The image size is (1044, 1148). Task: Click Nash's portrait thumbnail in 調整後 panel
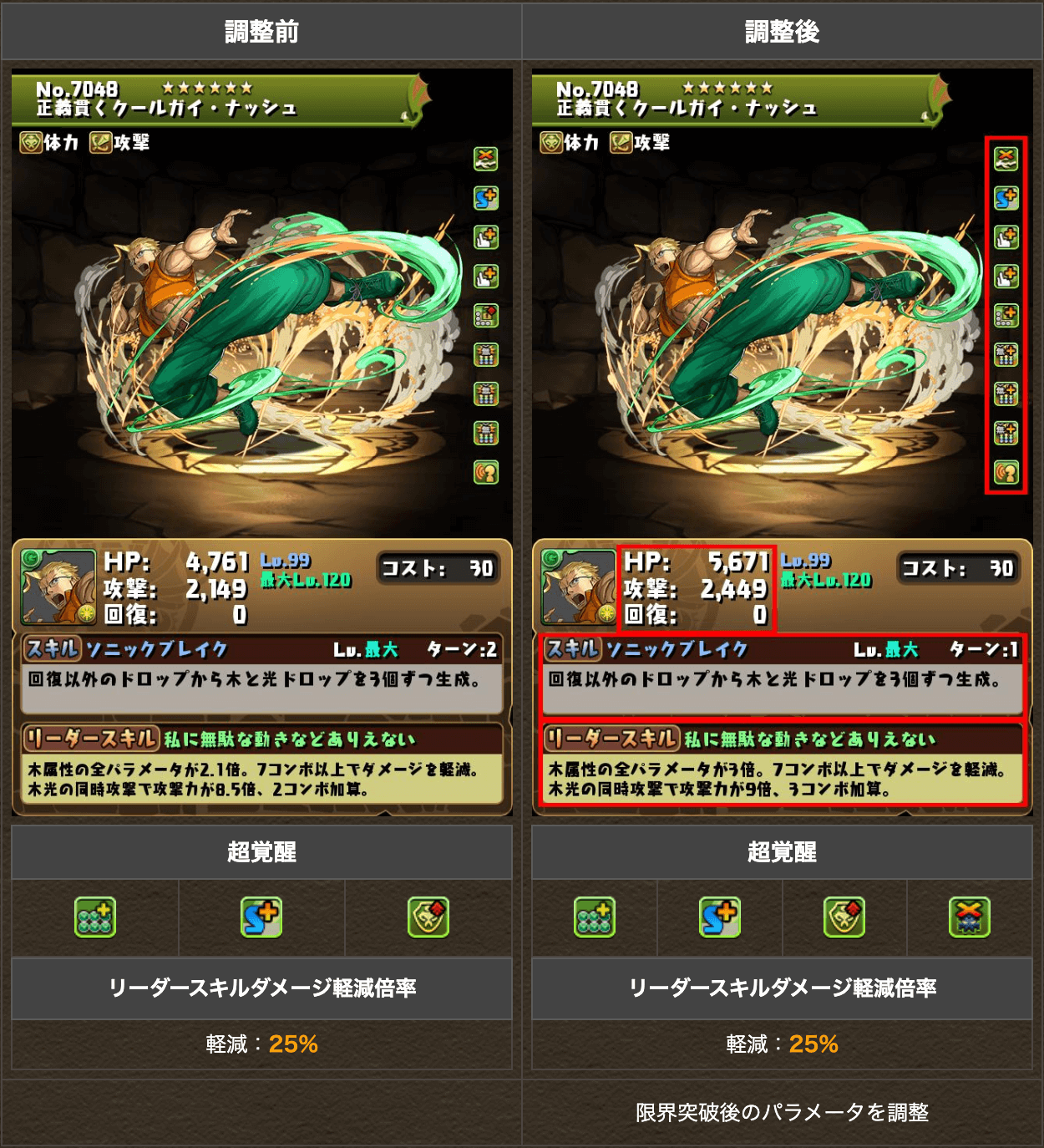pyautogui.click(x=577, y=587)
